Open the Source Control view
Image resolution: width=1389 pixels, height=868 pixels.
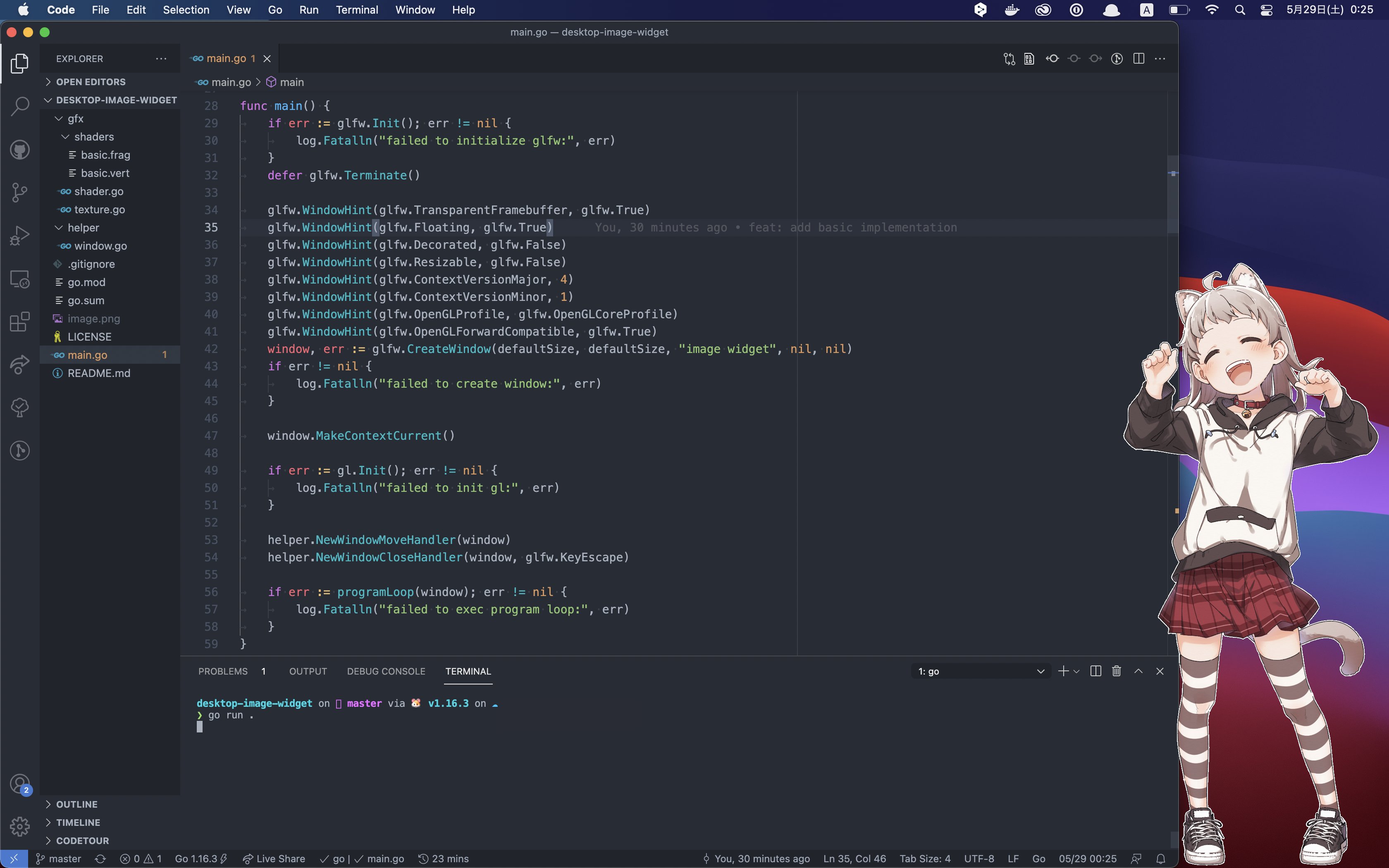[x=19, y=192]
